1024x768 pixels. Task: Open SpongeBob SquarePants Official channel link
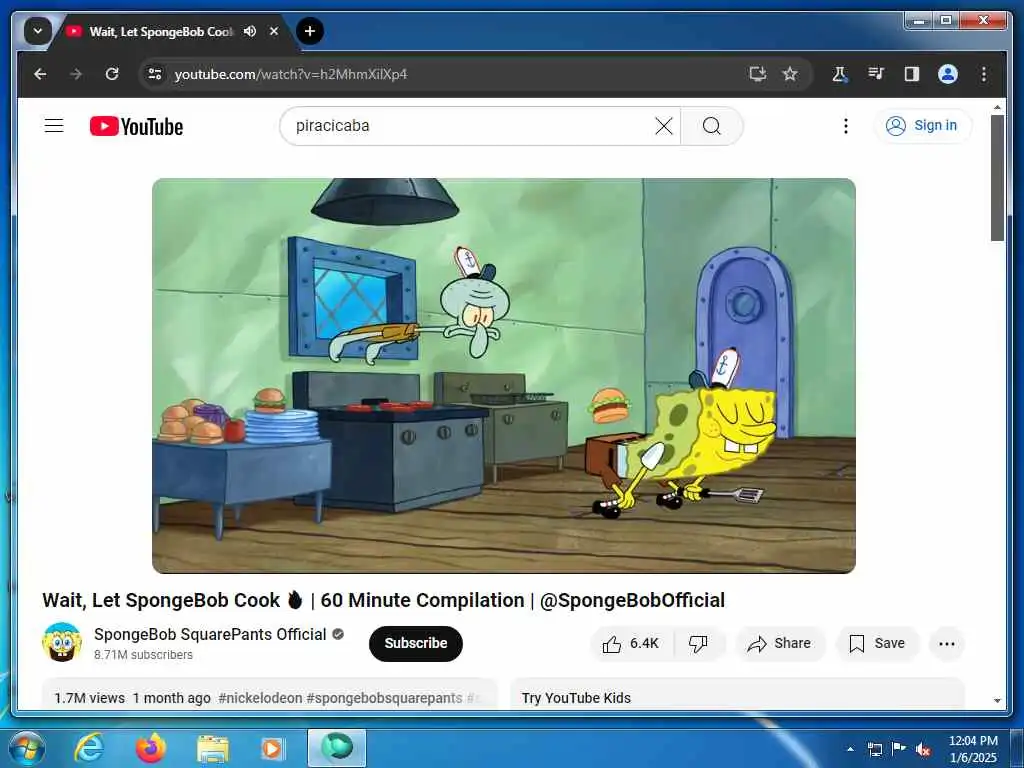pos(210,634)
